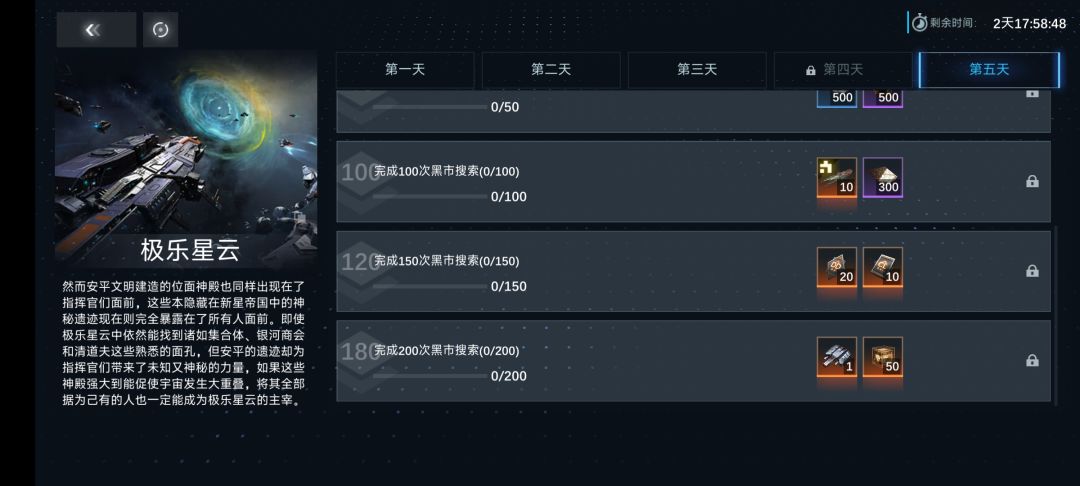Click the 0/150 black market progress bar
The width and height of the screenshot is (1080, 486).
429,286
